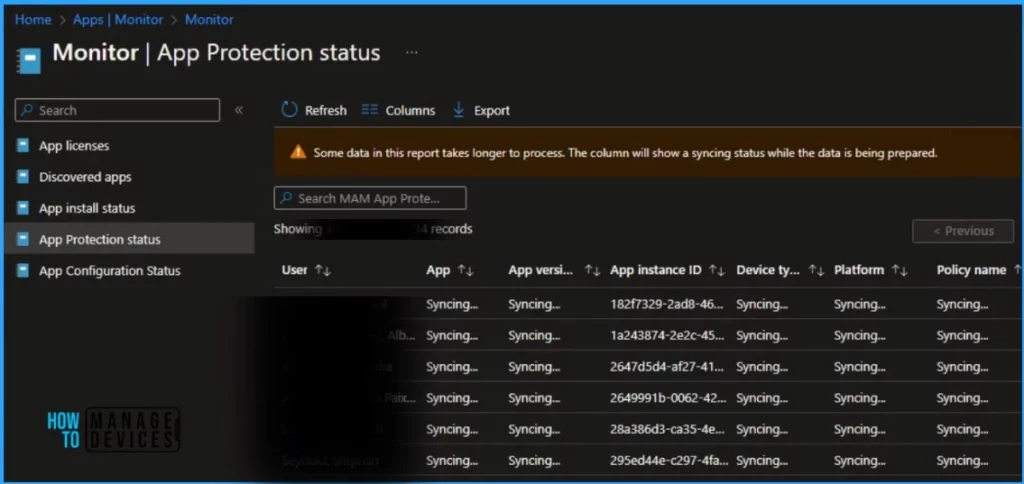This screenshot has height=484, width=1024.
Task: Click the Syncing App cell in 182f7329 row
Action: pyautogui.click(x=452, y=304)
